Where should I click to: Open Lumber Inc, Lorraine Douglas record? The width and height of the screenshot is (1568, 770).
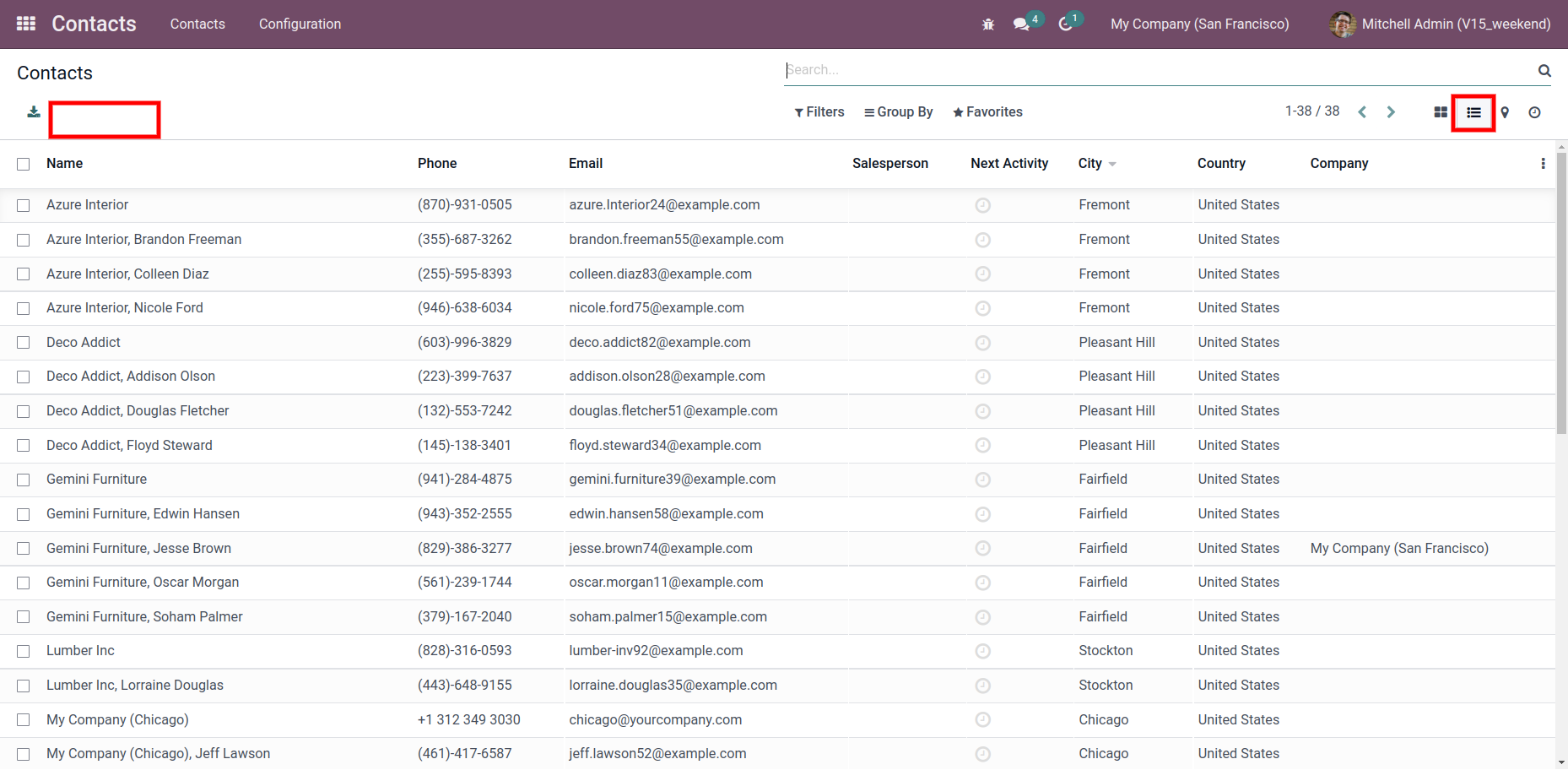135,686
